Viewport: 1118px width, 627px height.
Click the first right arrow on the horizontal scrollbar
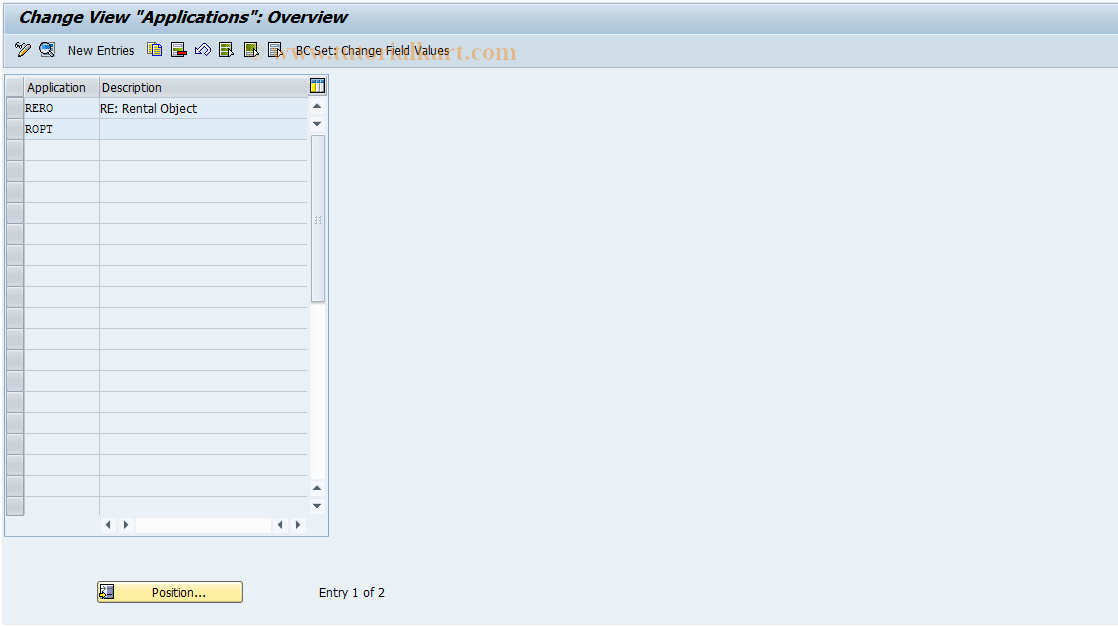126,525
